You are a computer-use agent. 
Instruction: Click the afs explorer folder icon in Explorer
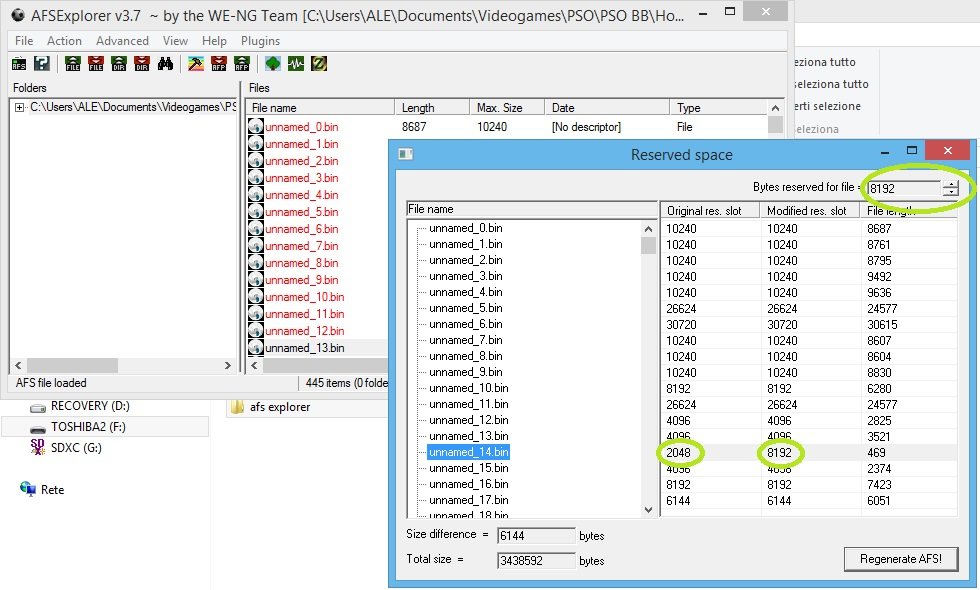click(x=238, y=407)
